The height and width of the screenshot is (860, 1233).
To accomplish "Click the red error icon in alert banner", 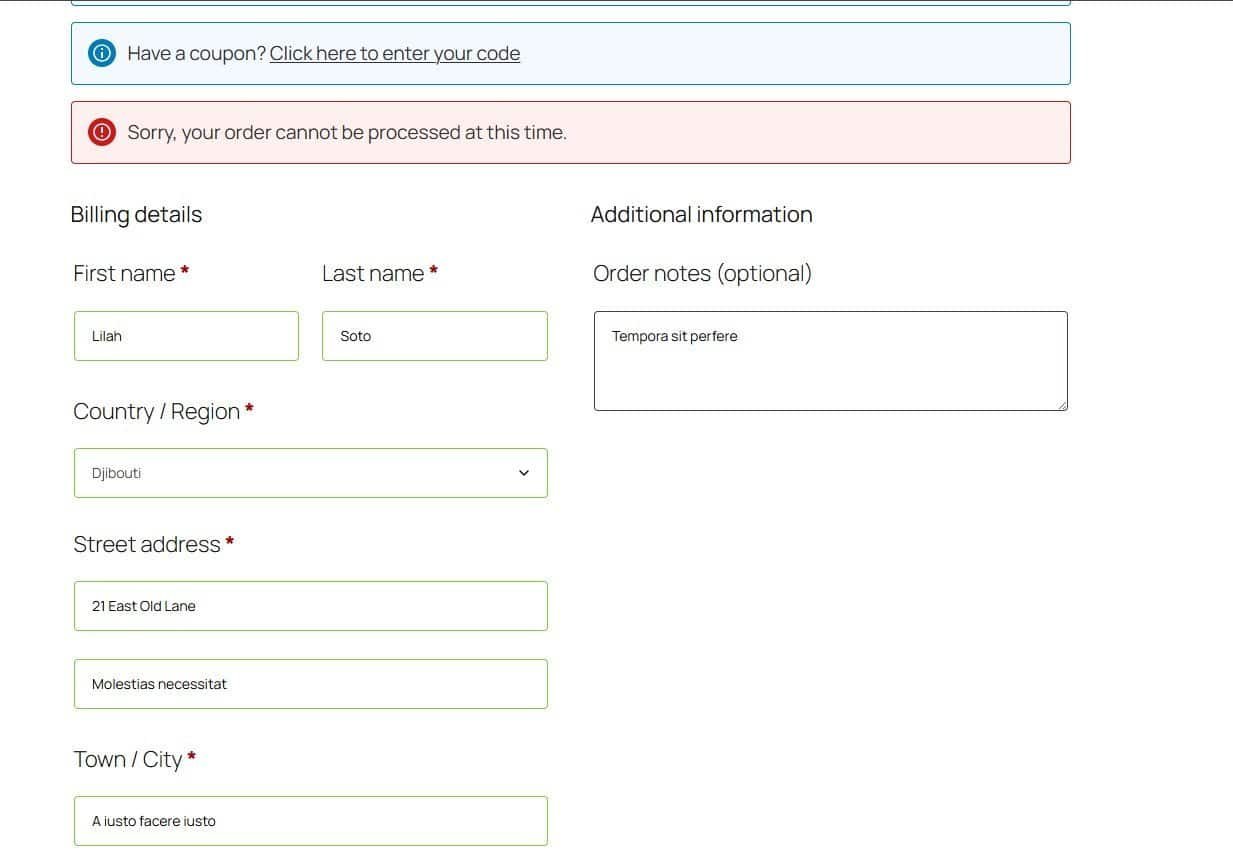I will click(x=102, y=132).
